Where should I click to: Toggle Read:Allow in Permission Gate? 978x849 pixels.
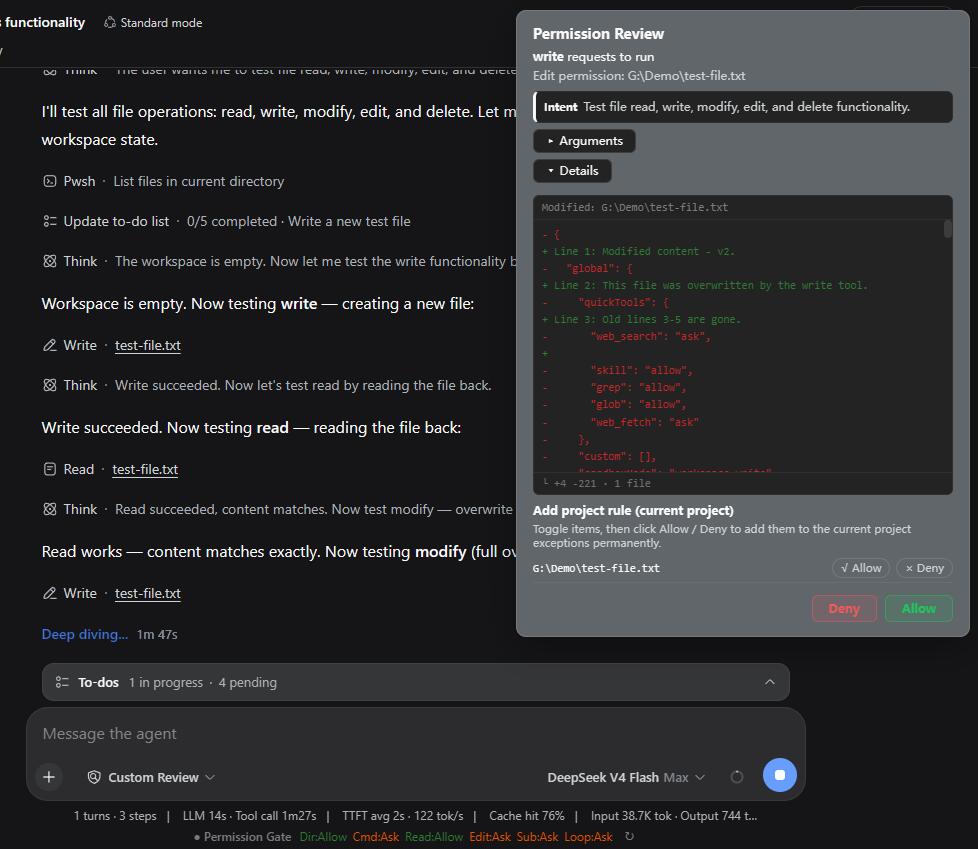(x=433, y=837)
